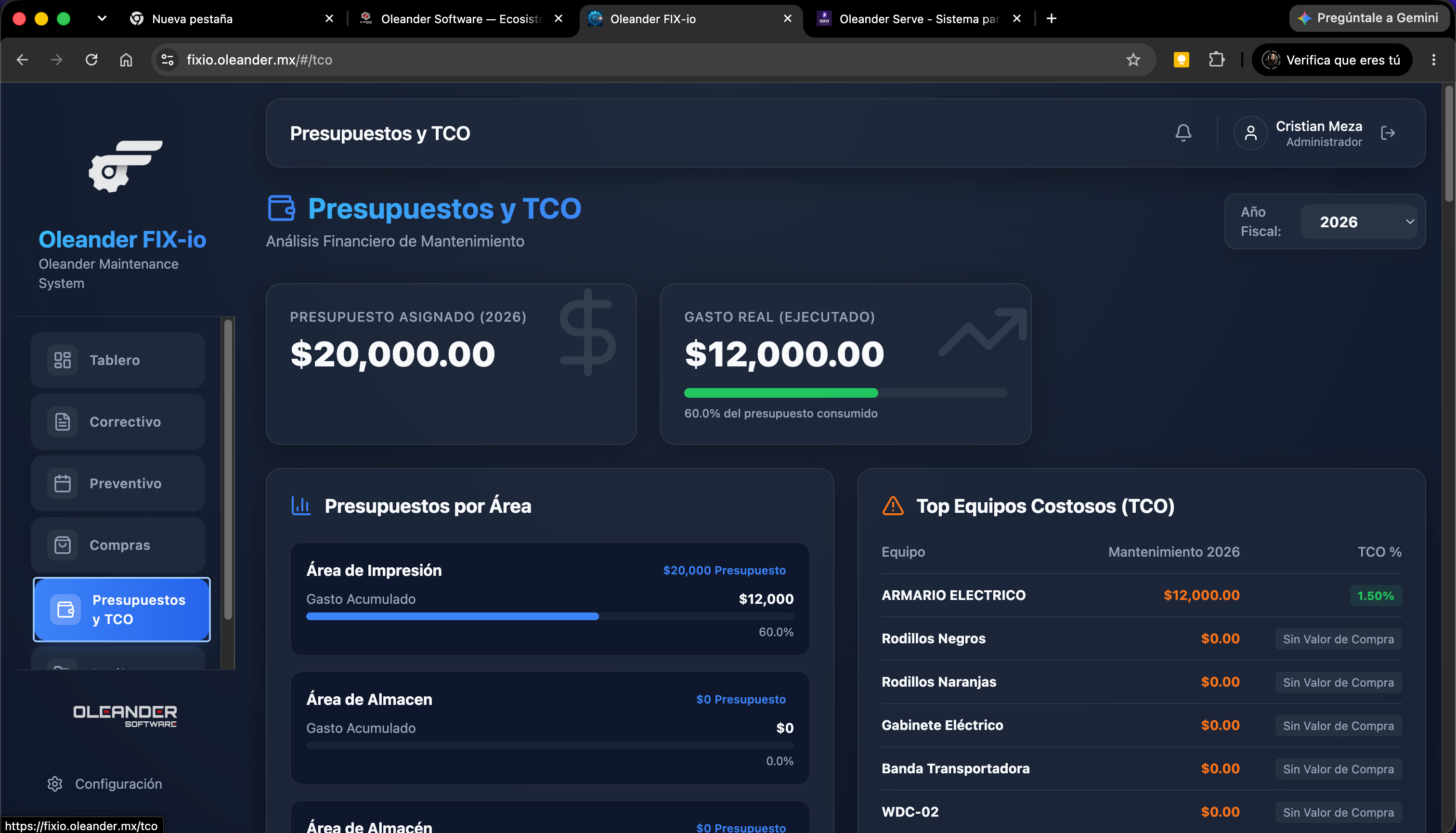Image resolution: width=1456 pixels, height=833 pixels.
Task: Click the main page vertical scrollbar
Action: click(x=1449, y=143)
